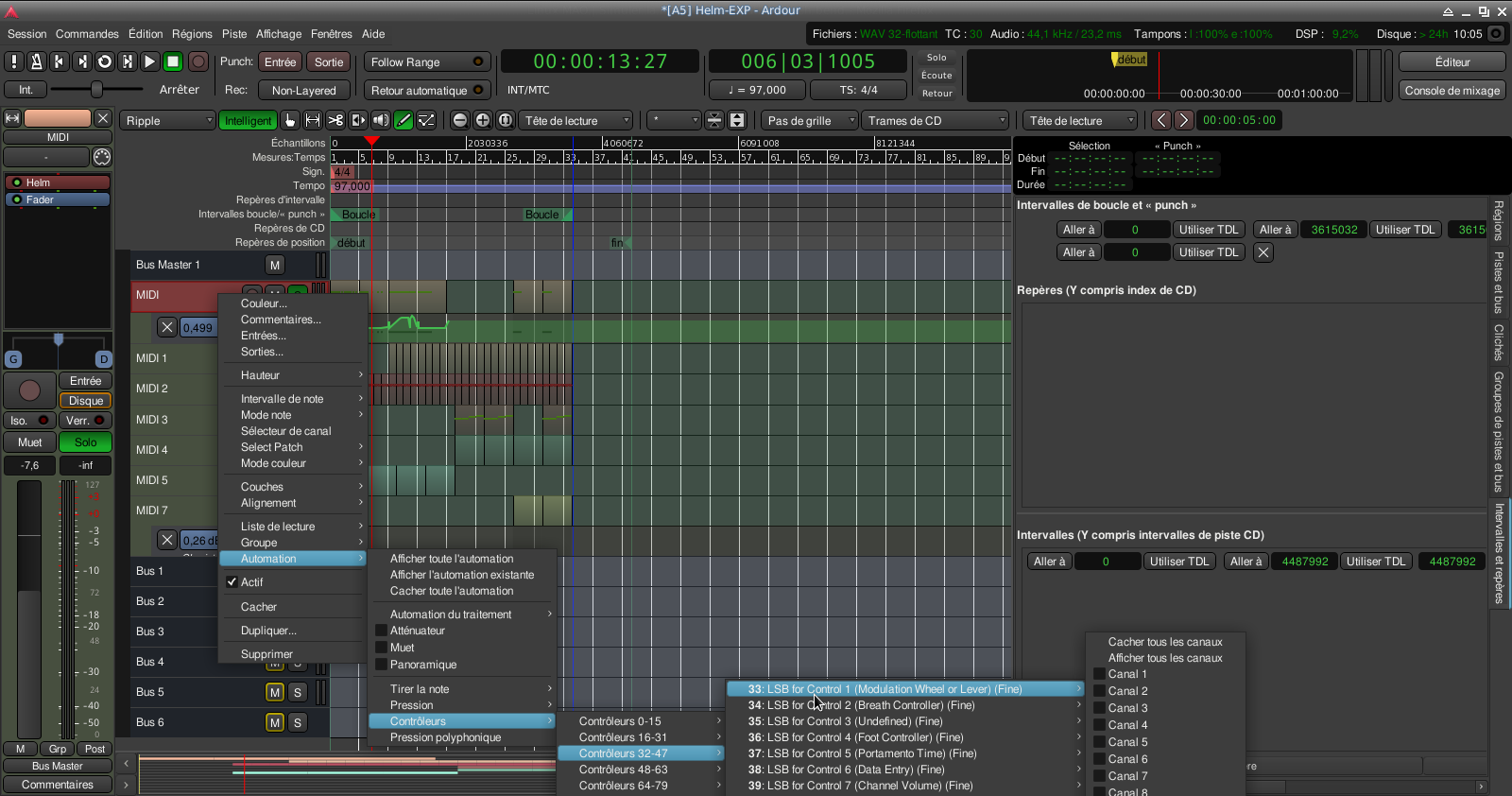Check the Canal 1 checkbox
This screenshot has width=1512, height=796.
1099,674
